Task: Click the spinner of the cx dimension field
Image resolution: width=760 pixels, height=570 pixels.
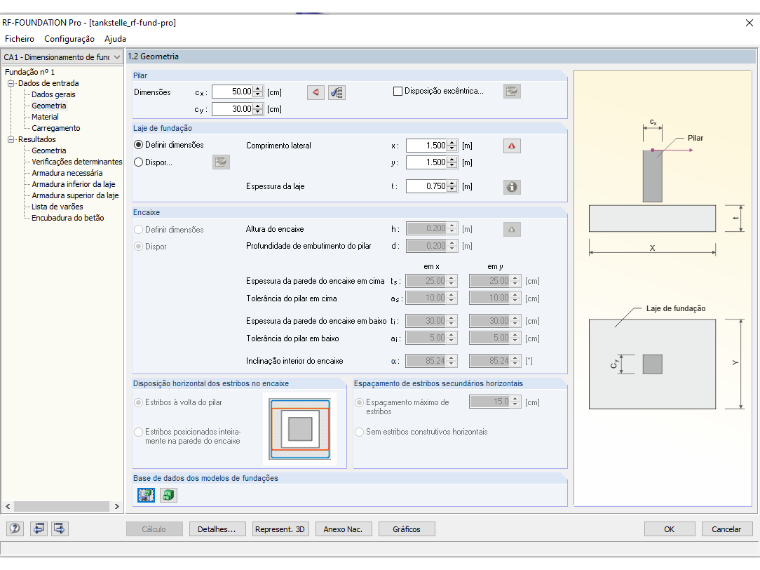Action: (258, 92)
